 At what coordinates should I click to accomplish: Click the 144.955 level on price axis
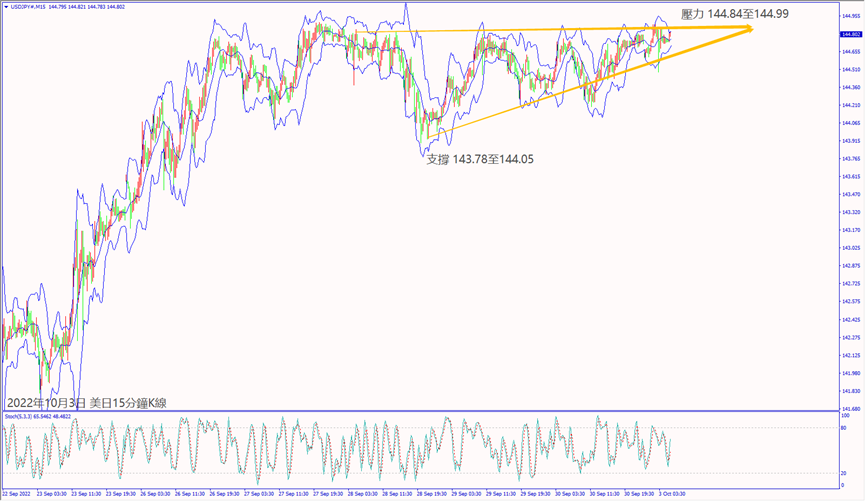coord(852,16)
